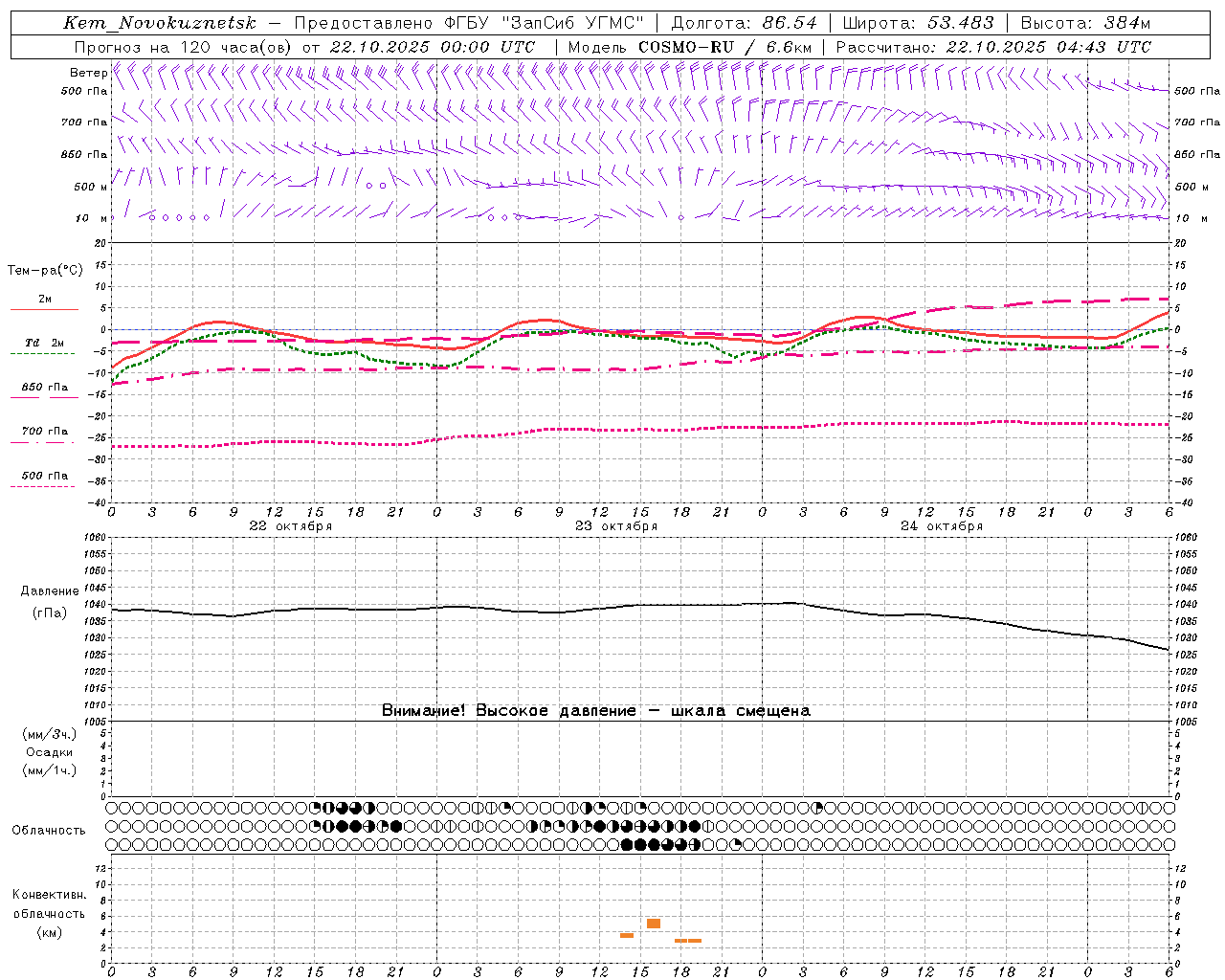Click the Тем-ра(°C) temperature panel label
Screen dimensions: 1225x980
45,271
